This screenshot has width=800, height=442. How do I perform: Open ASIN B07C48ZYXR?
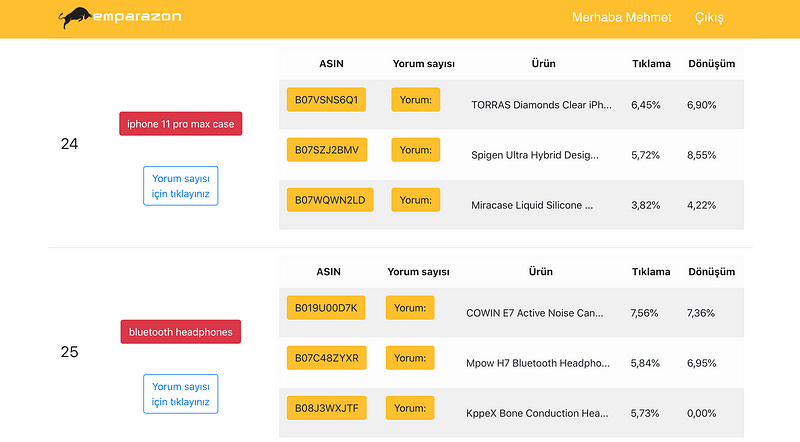(x=327, y=358)
